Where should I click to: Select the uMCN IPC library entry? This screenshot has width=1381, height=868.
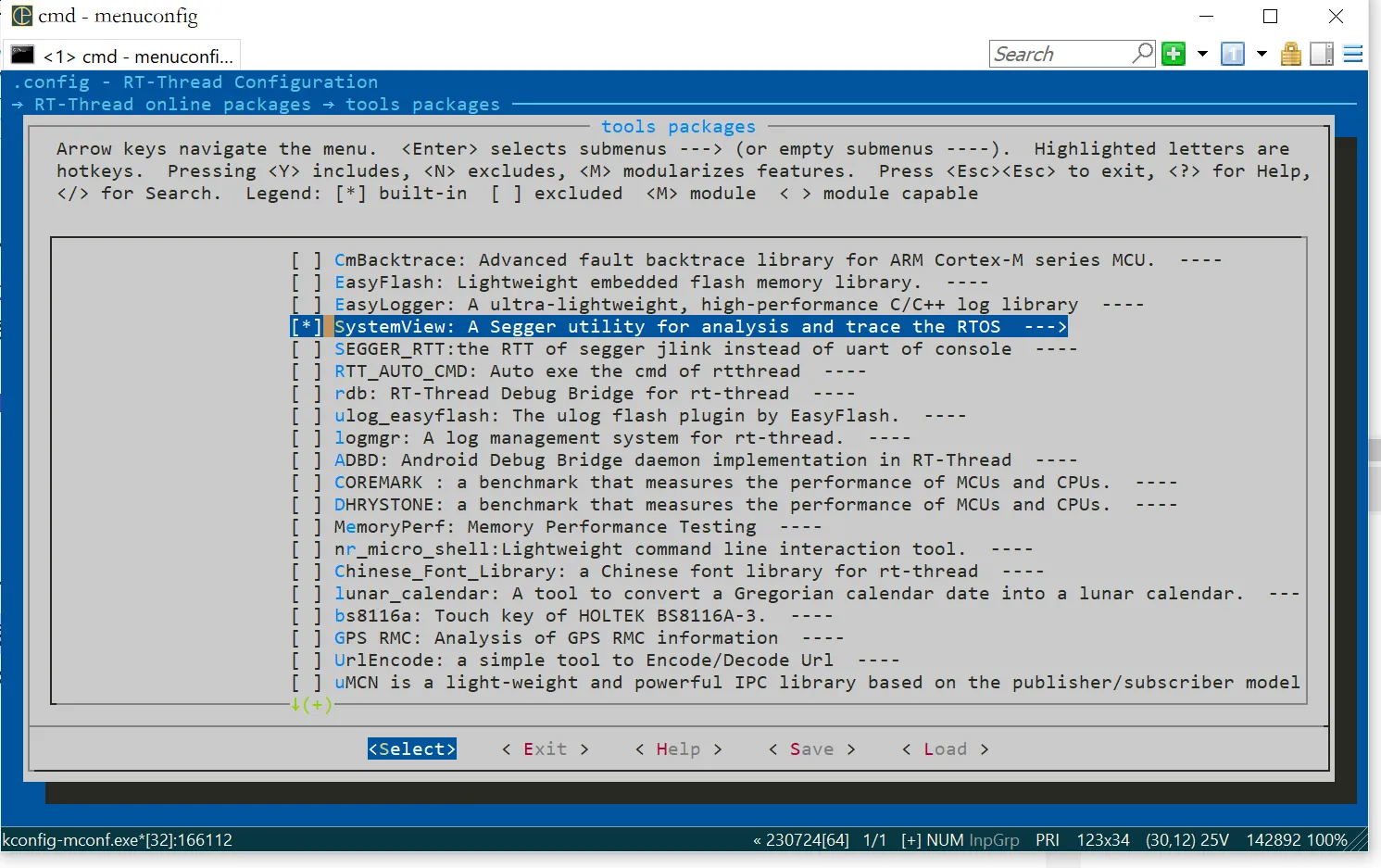pos(795,683)
